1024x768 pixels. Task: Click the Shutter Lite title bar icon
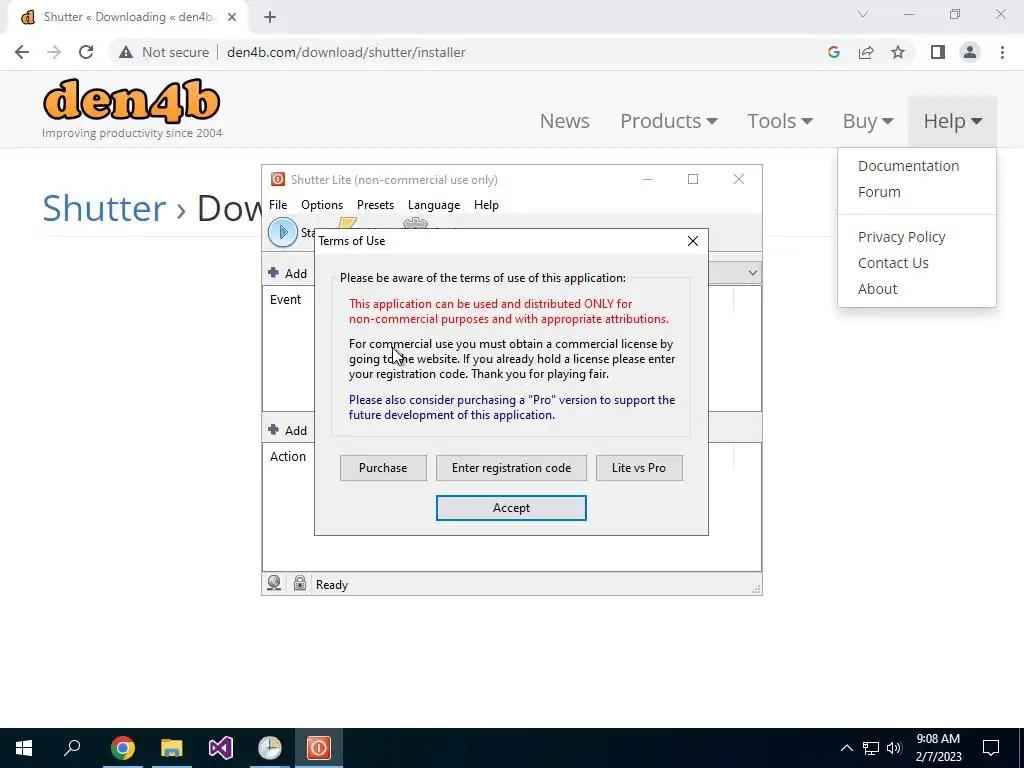click(x=278, y=180)
